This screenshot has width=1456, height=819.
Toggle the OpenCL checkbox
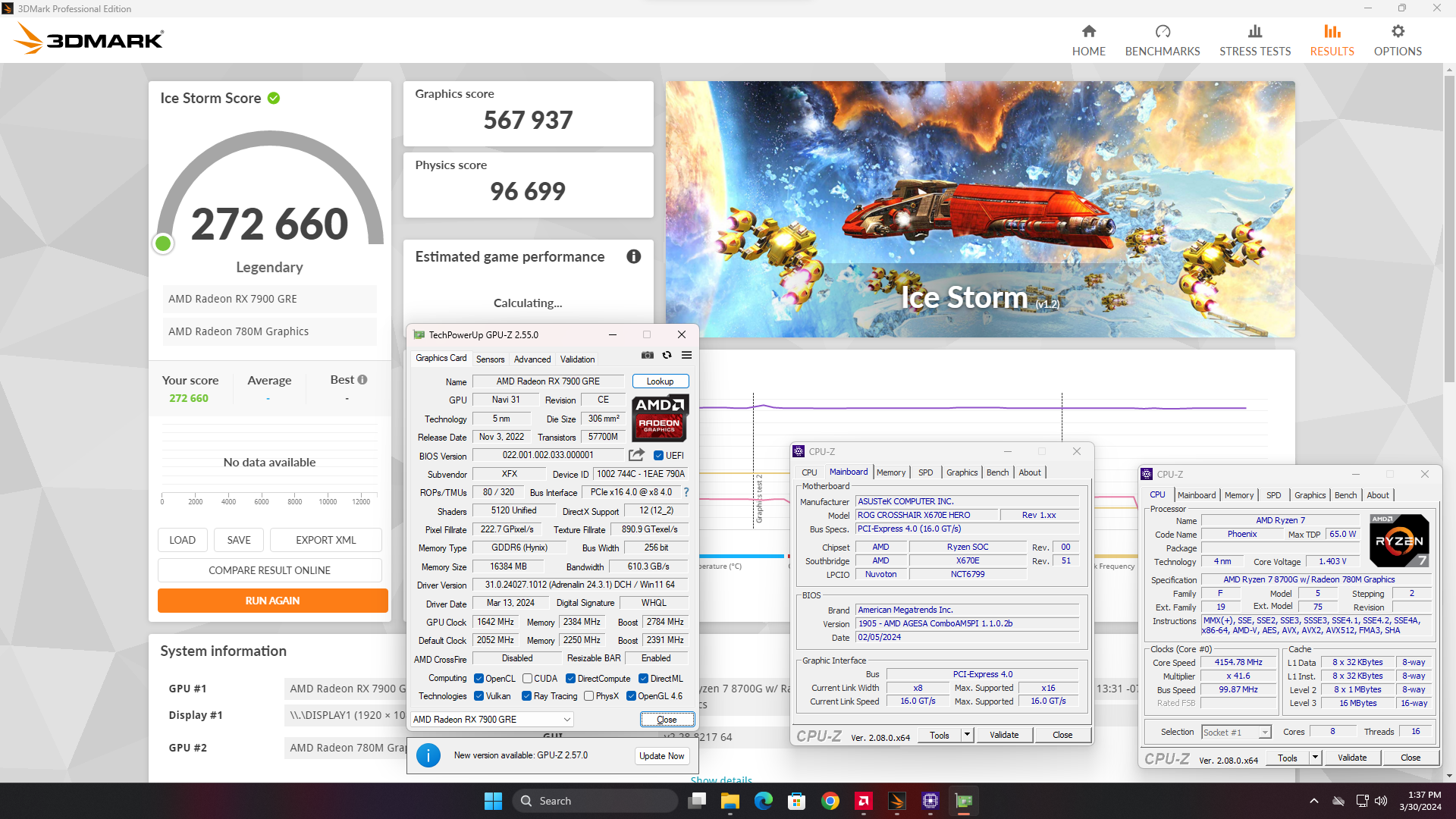479,679
